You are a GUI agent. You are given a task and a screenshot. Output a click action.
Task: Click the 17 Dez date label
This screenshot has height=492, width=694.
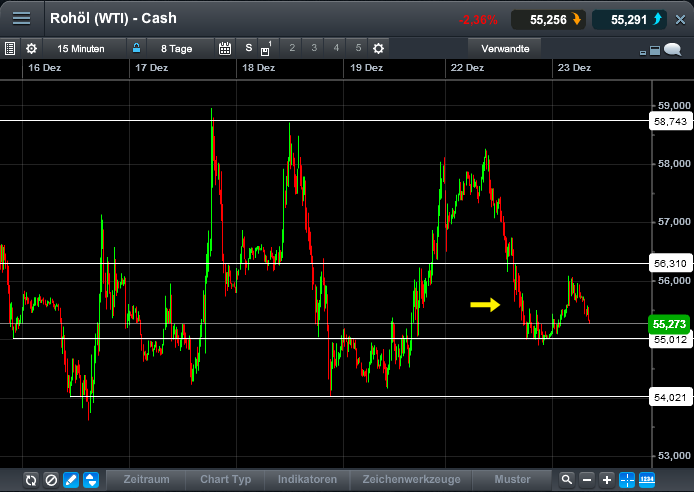[152, 68]
